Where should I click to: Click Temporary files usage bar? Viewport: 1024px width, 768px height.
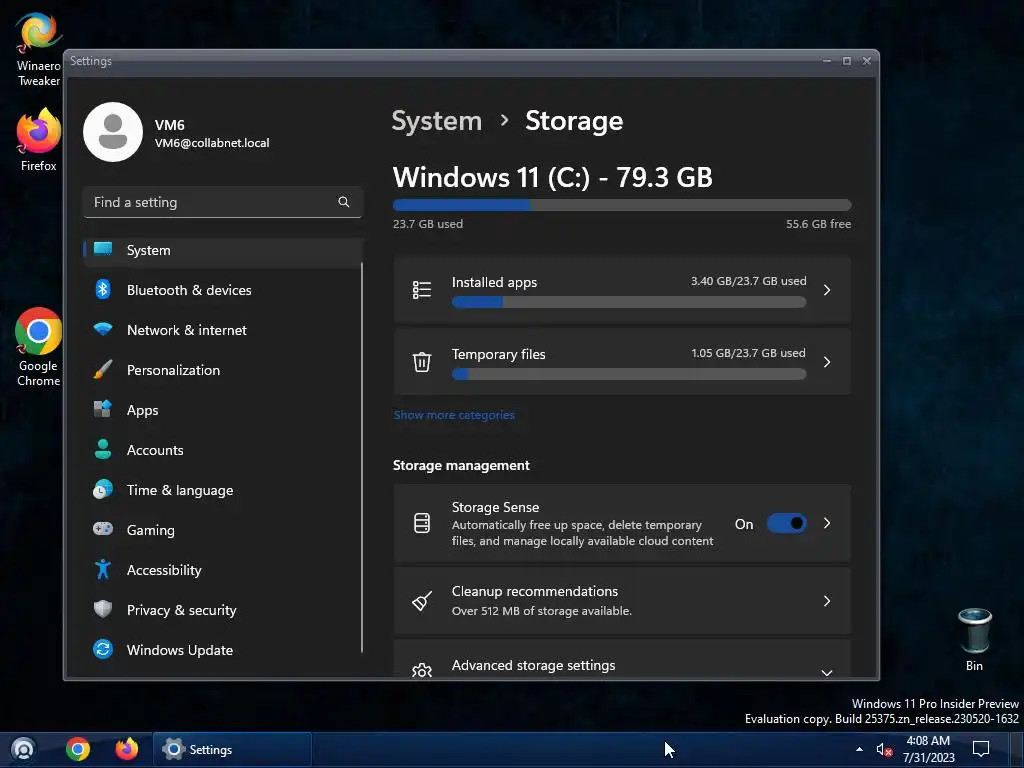pyautogui.click(x=629, y=374)
